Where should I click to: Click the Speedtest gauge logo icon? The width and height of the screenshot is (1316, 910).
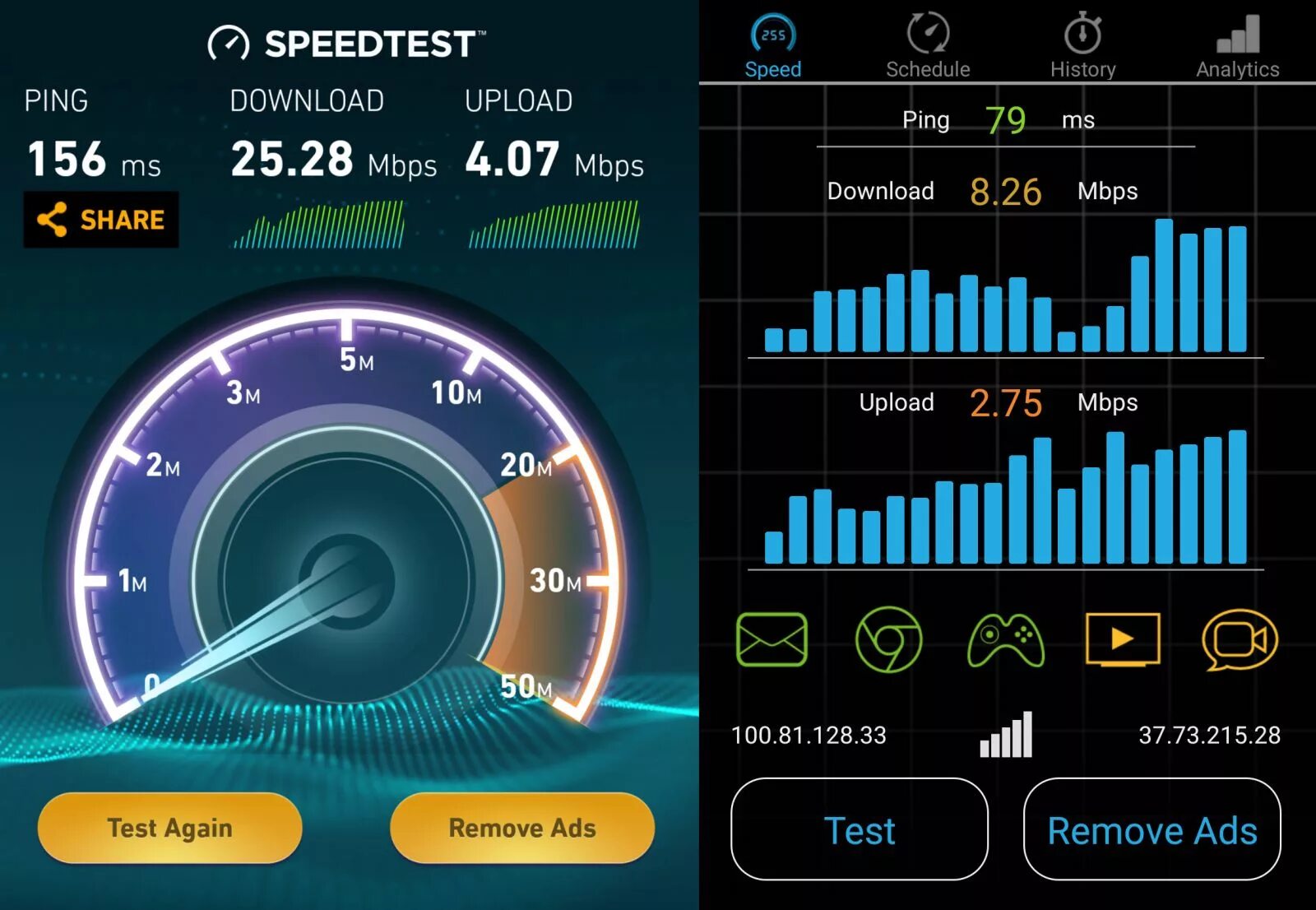[228, 43]
